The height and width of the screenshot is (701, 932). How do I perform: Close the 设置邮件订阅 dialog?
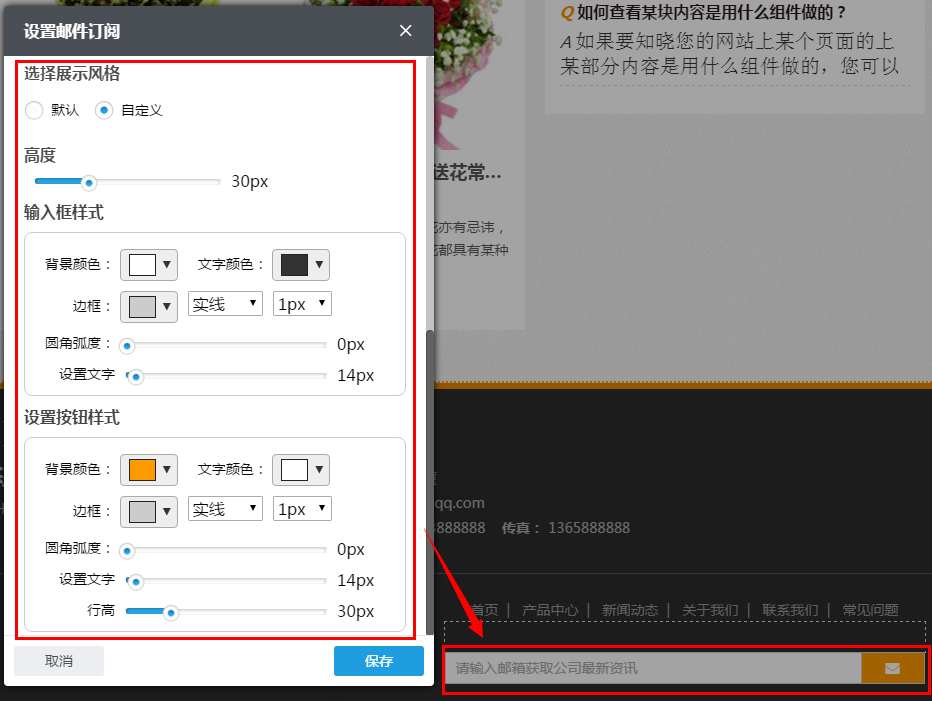coord(405,31)
